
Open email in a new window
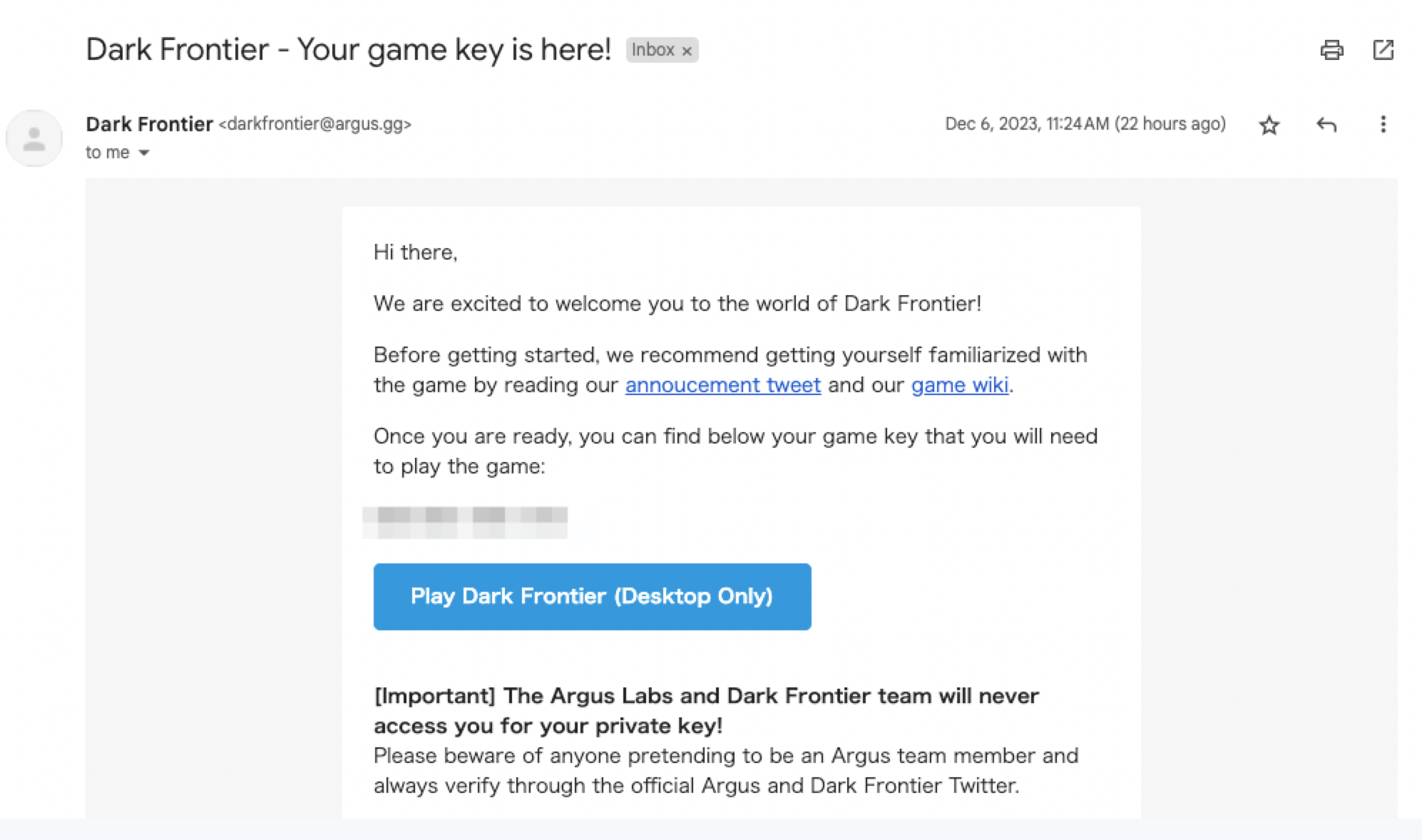[x=1385, y=50]
